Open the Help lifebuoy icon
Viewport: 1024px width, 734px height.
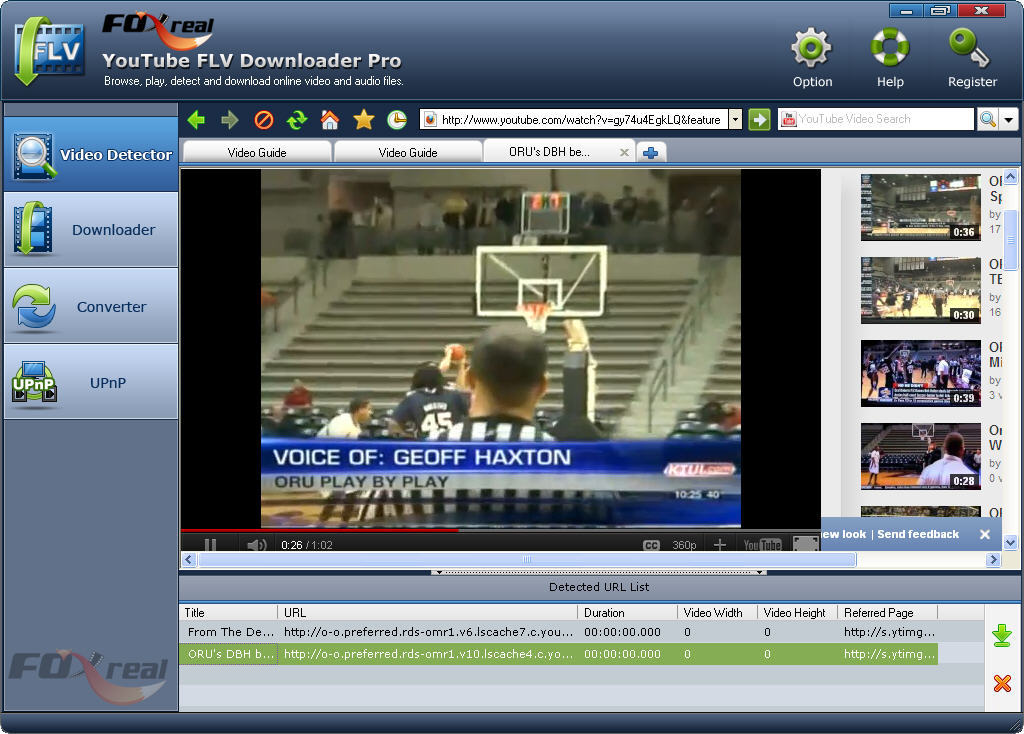(x=890, y=57)
